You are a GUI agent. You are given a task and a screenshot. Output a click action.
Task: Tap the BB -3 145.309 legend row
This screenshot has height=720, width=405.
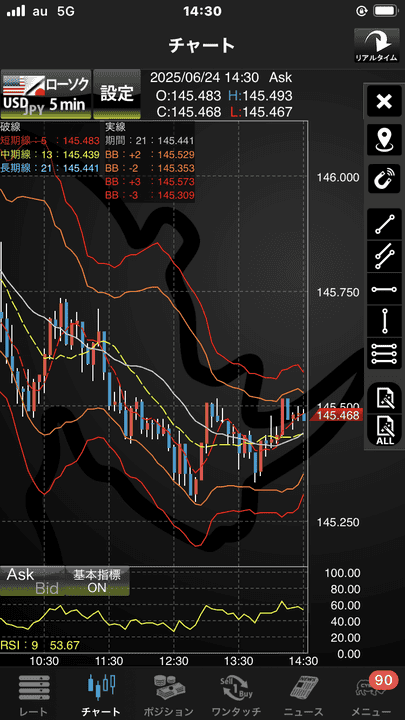pos(150,196)
